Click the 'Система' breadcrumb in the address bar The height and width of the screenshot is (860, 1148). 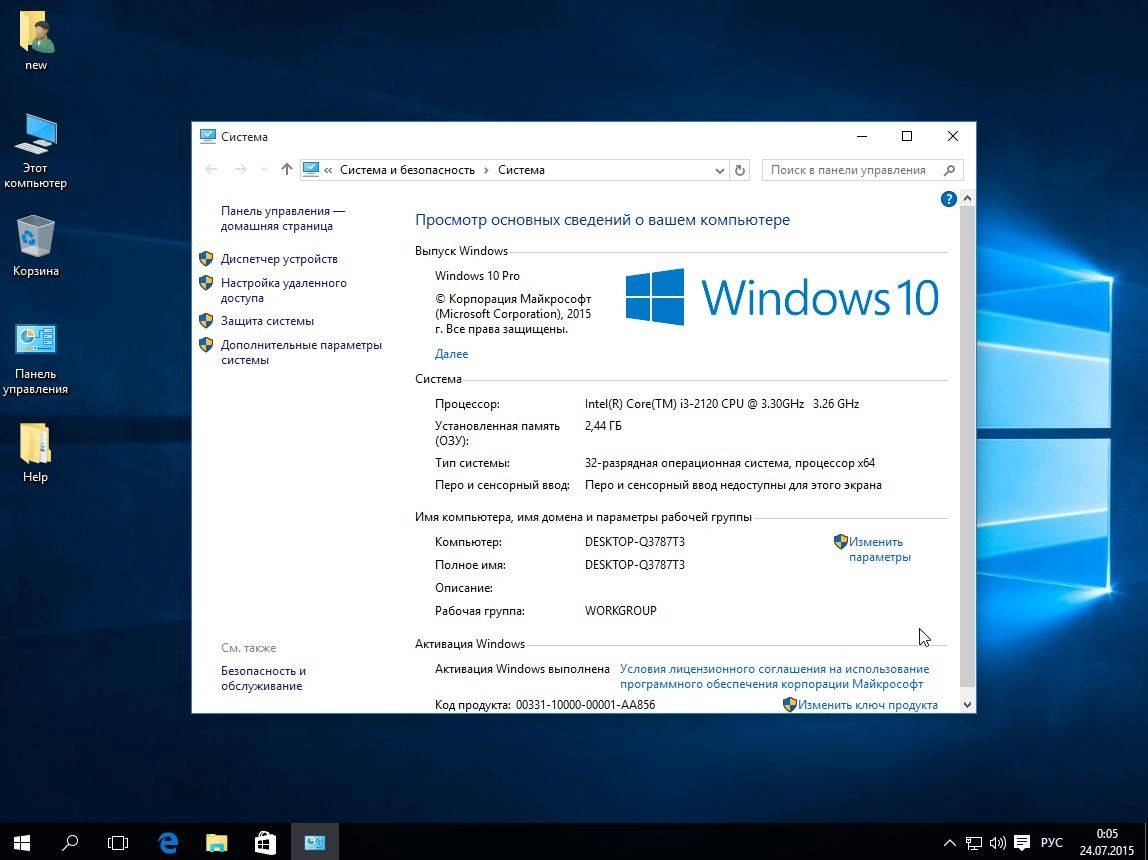point(521,170)
